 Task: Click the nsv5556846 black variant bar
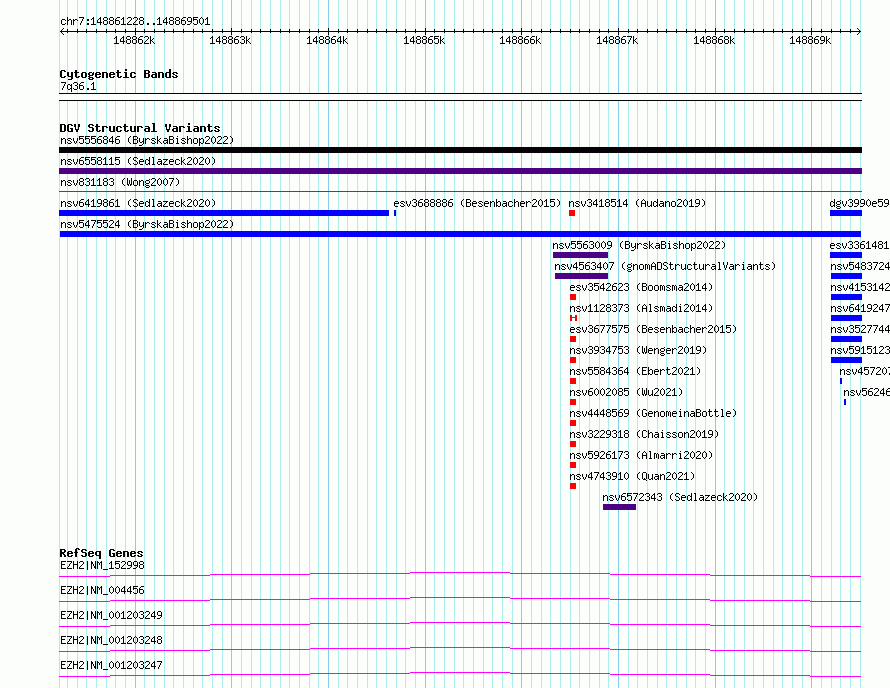460,150
